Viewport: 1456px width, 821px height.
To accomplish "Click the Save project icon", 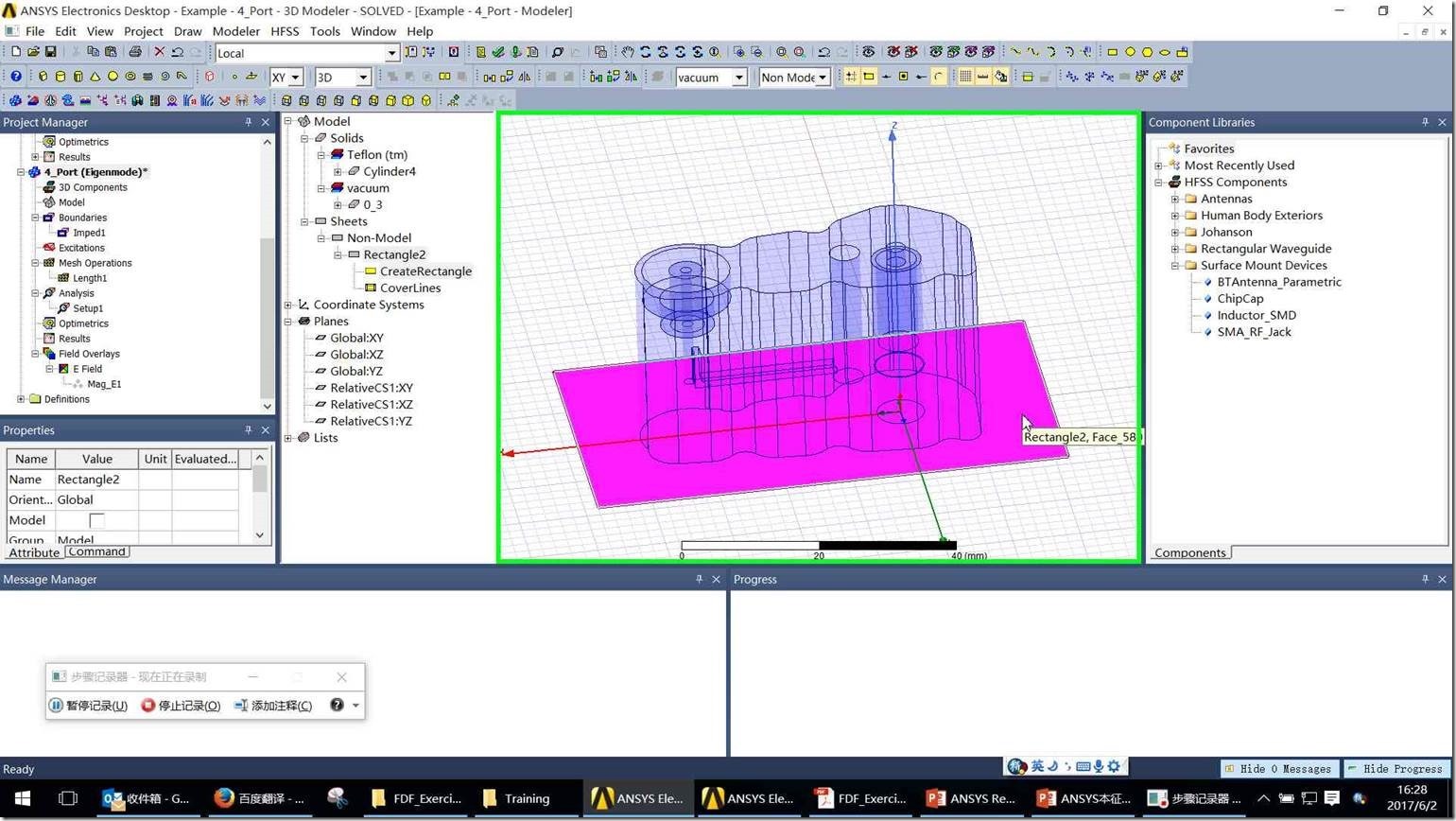I will 50,52.
